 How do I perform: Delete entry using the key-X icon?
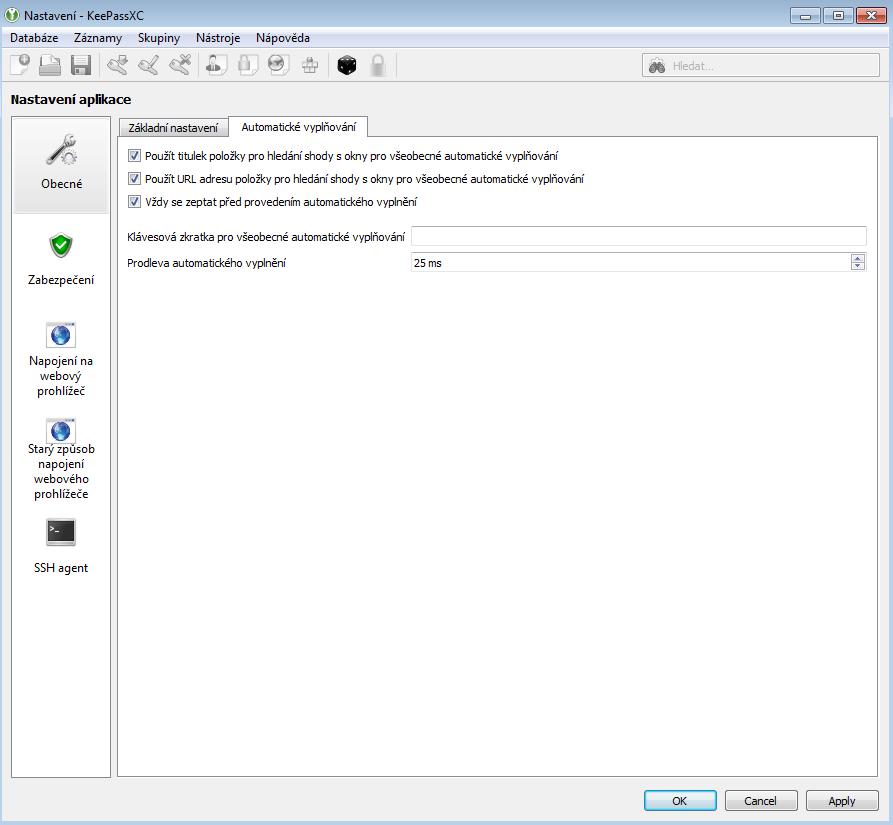click(x=180, y=65)
